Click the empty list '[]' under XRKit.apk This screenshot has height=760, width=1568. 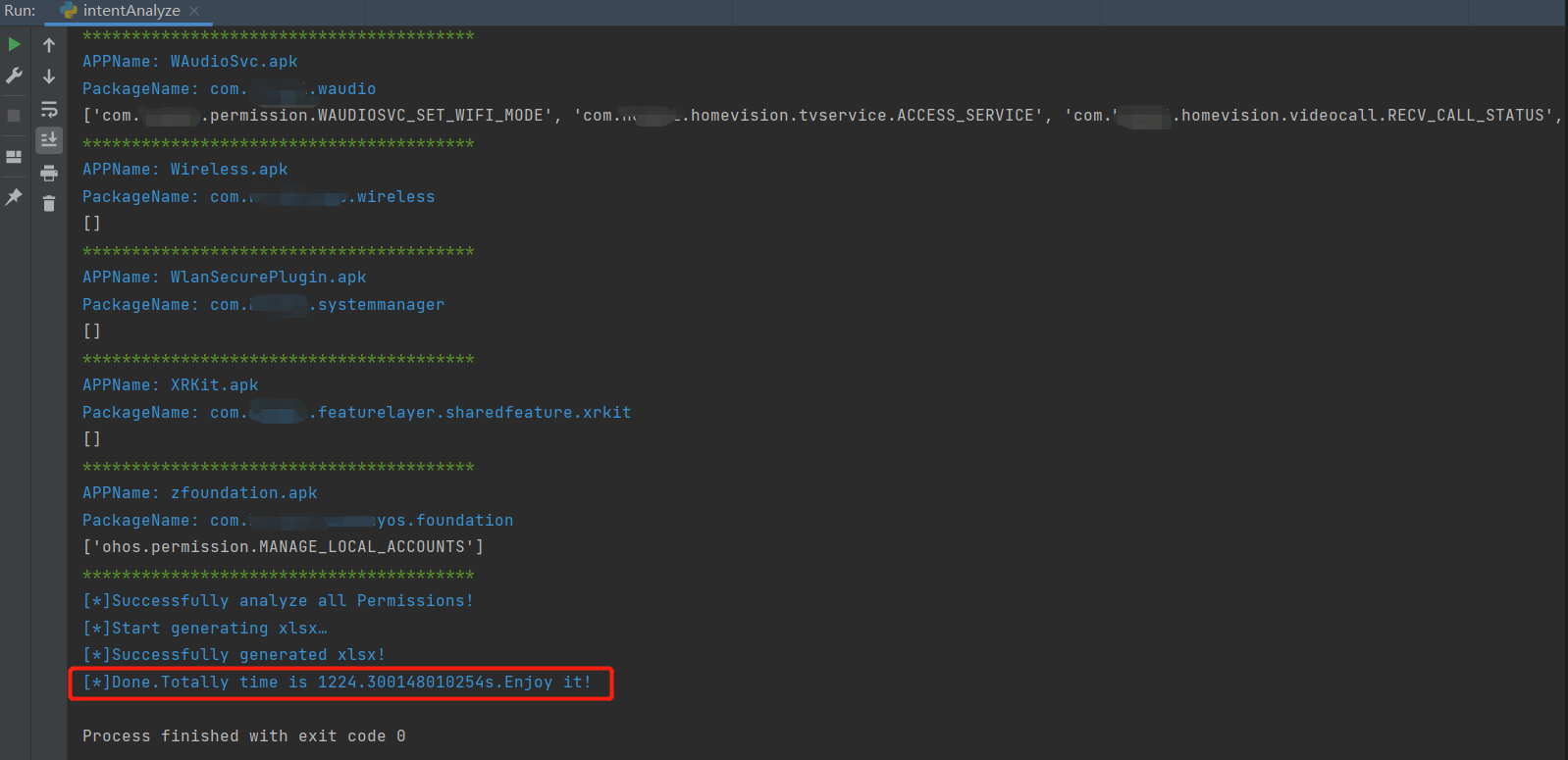coord(92,439)
